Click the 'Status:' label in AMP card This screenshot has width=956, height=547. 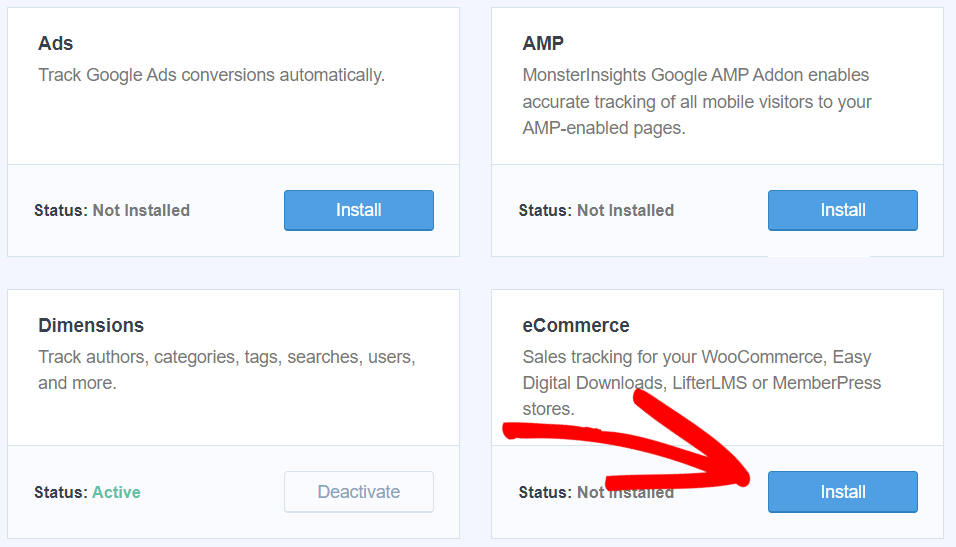click(545, 210)
